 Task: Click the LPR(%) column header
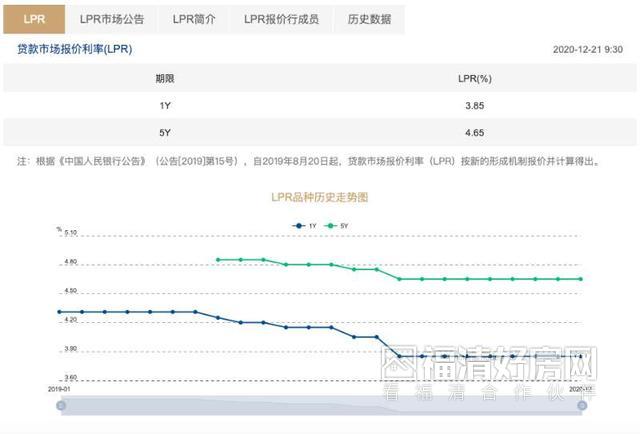click(x=475, y=78)
